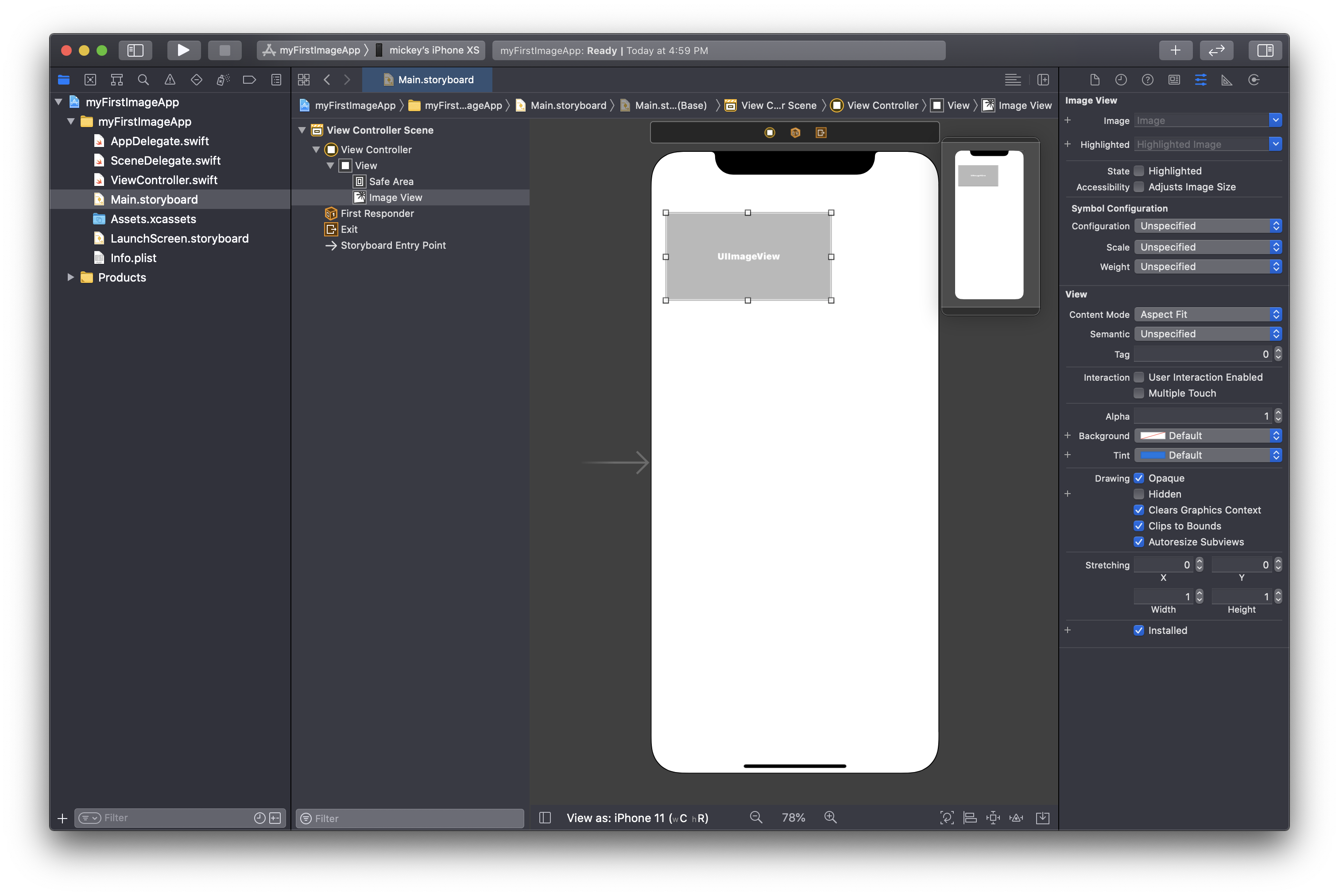
Task: Open the Issue navigator warning icon
Action: pos(170,80)
